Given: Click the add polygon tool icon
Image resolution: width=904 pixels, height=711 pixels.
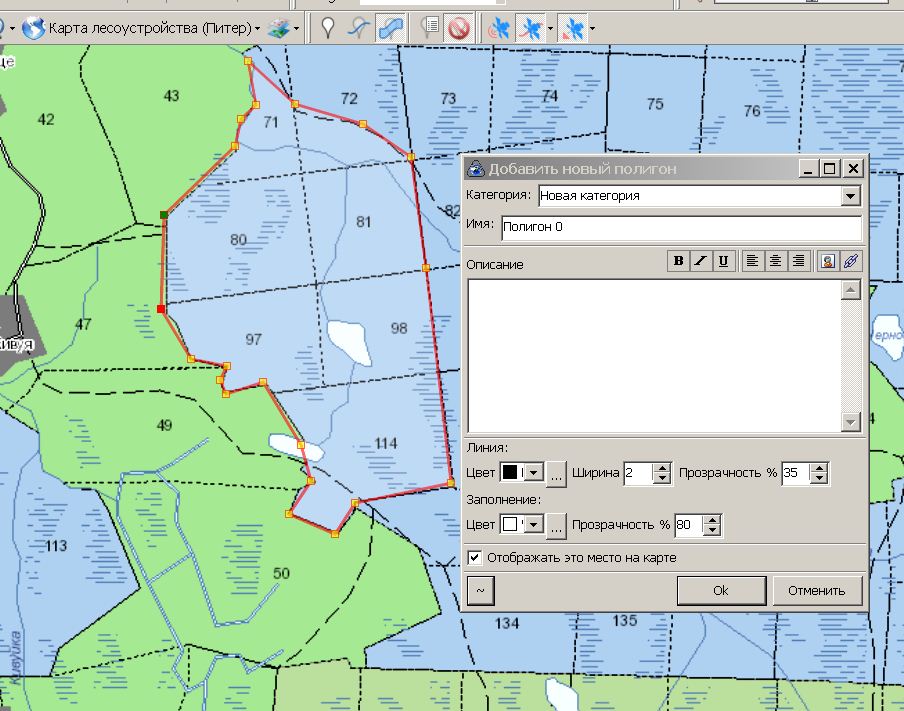Looking at the screenshot, I should [390, 29].
